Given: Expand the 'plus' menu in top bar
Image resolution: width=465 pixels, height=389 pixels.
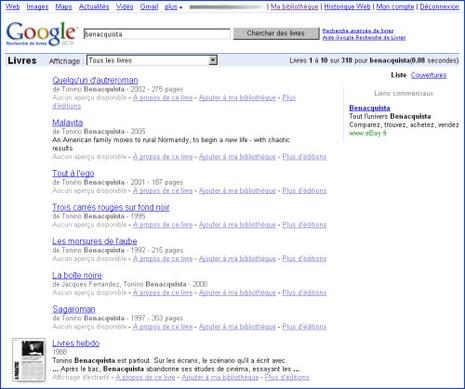Looking at the screenshot, I should click(173, 7).
